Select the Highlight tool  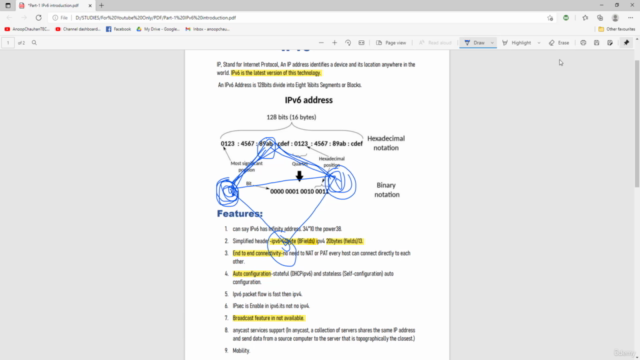pyautogui.click(x=517, y=43)
